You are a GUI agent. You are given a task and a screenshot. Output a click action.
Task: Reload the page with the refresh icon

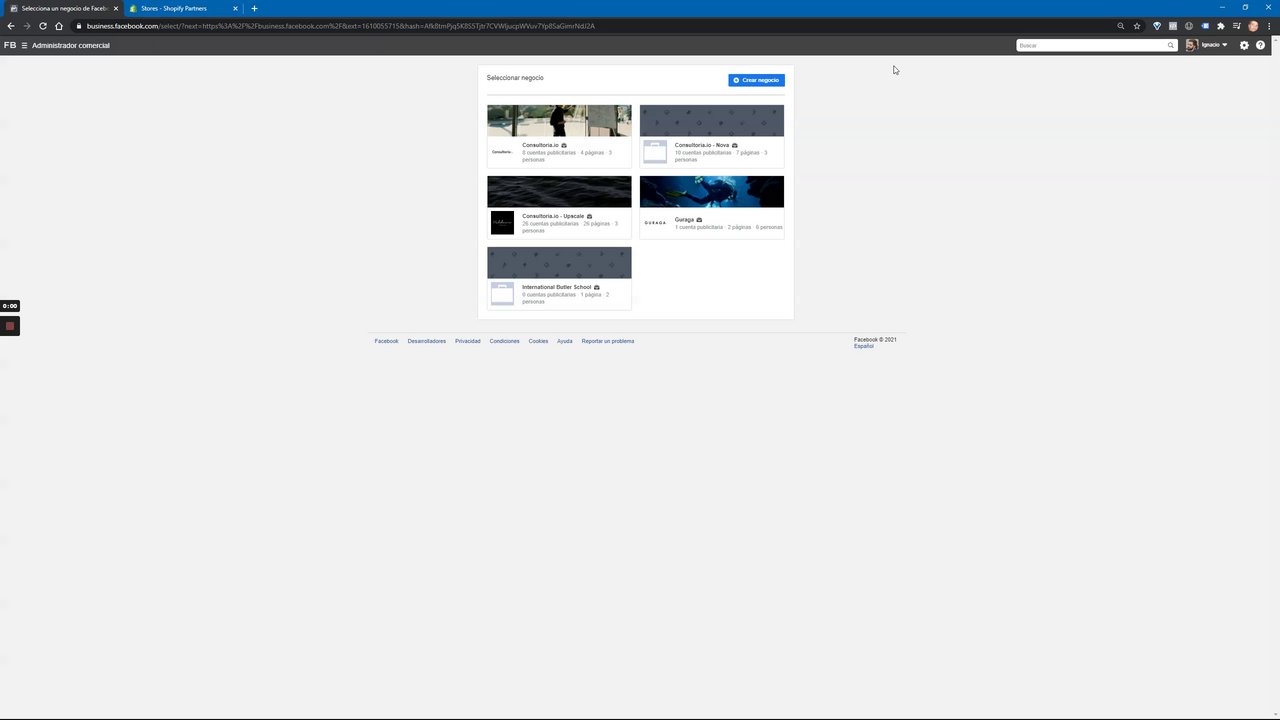(43, 26)
